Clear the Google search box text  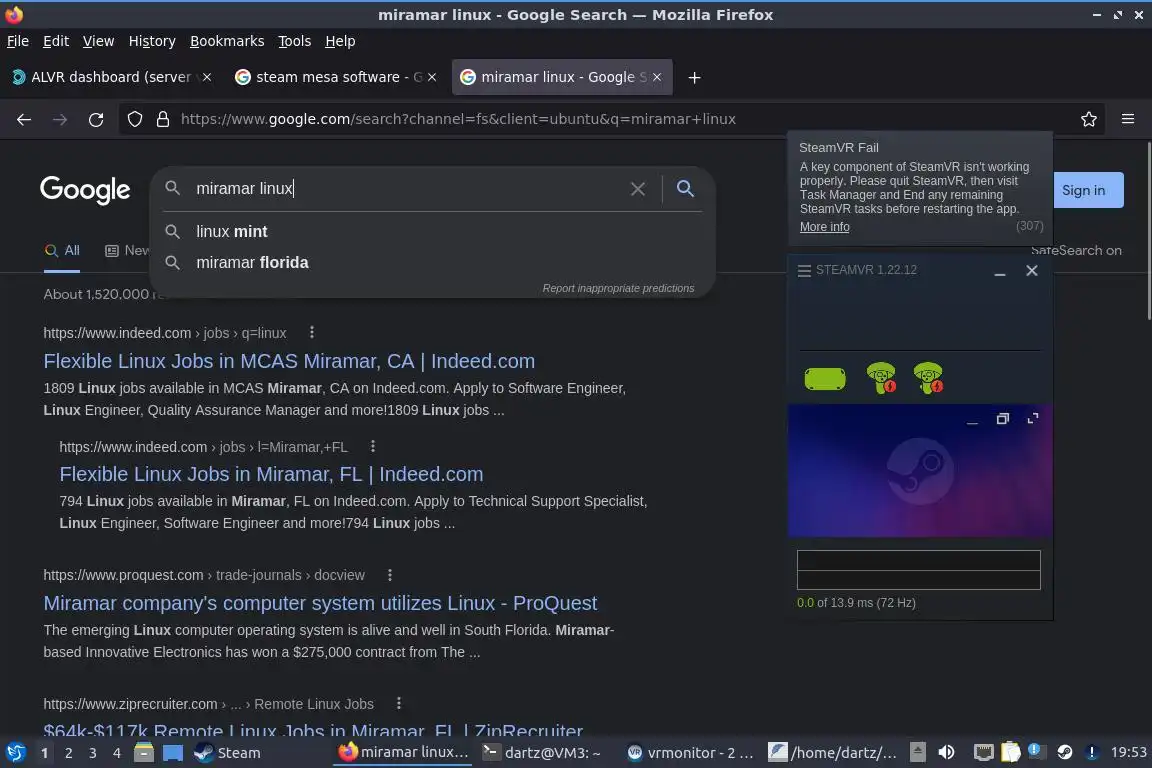638,189
